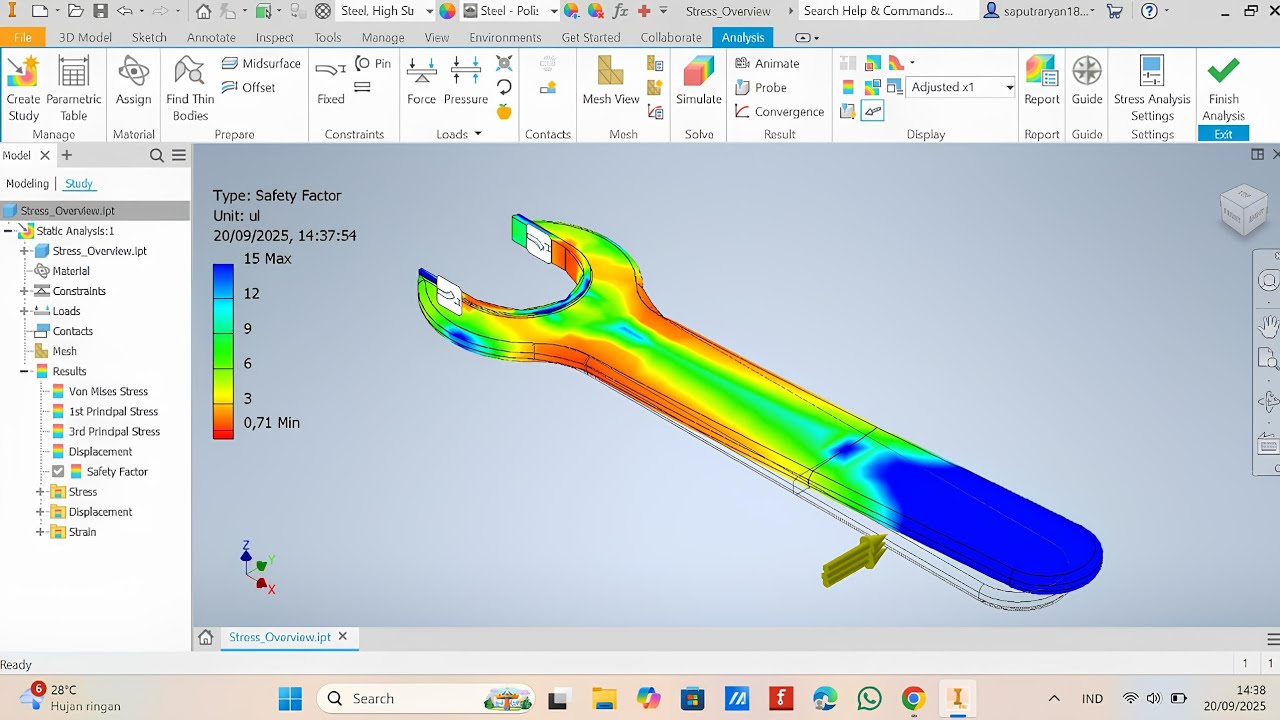1280x720 pixels.
Task: Expand the Constraints node in browser
Action: [24, 291]
